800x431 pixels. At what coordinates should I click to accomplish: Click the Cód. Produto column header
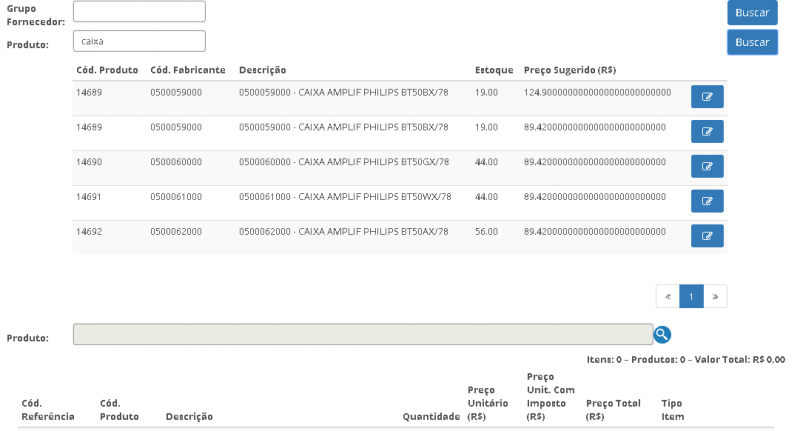click(107, 70)
